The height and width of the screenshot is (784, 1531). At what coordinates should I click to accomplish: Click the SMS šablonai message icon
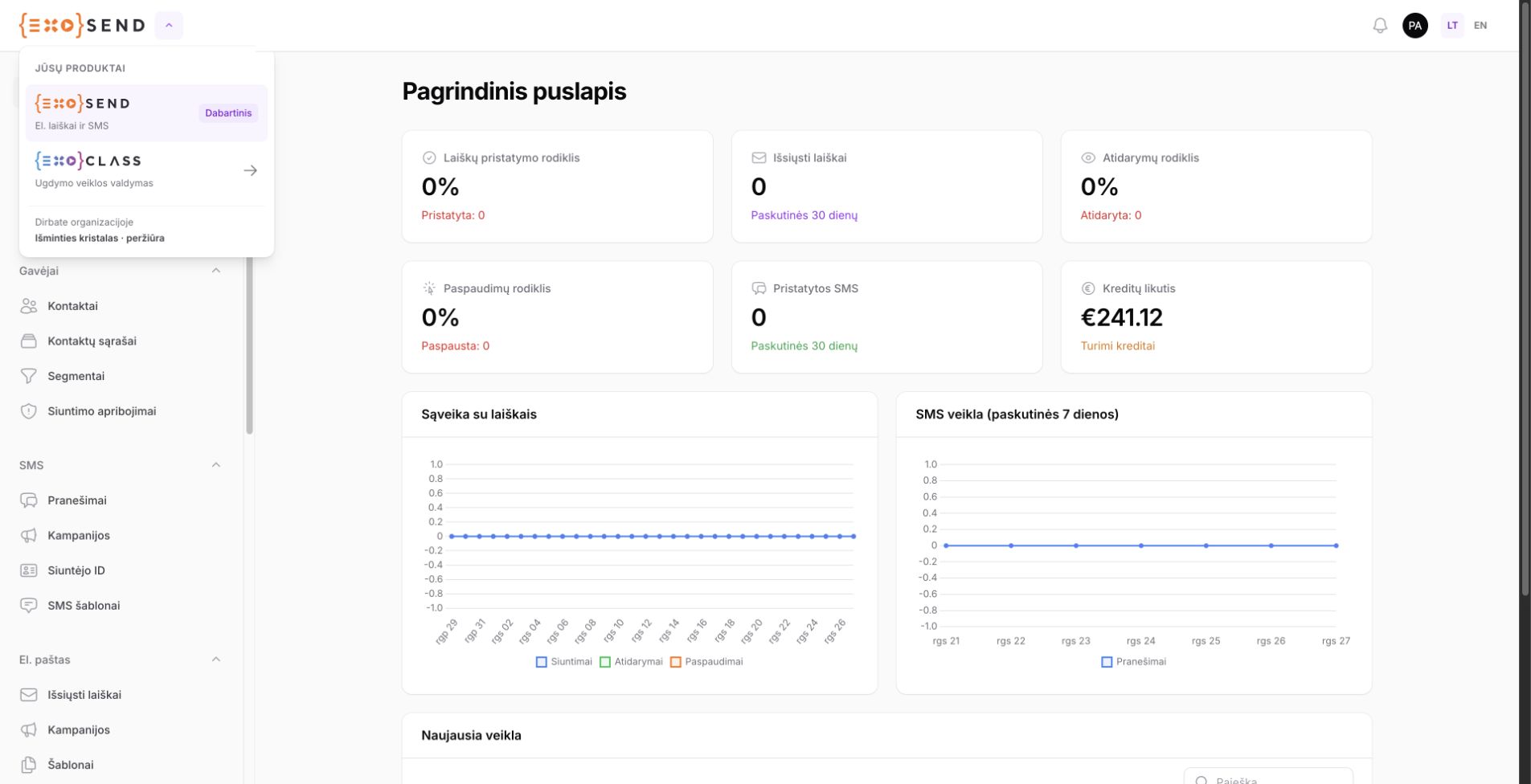29,606
